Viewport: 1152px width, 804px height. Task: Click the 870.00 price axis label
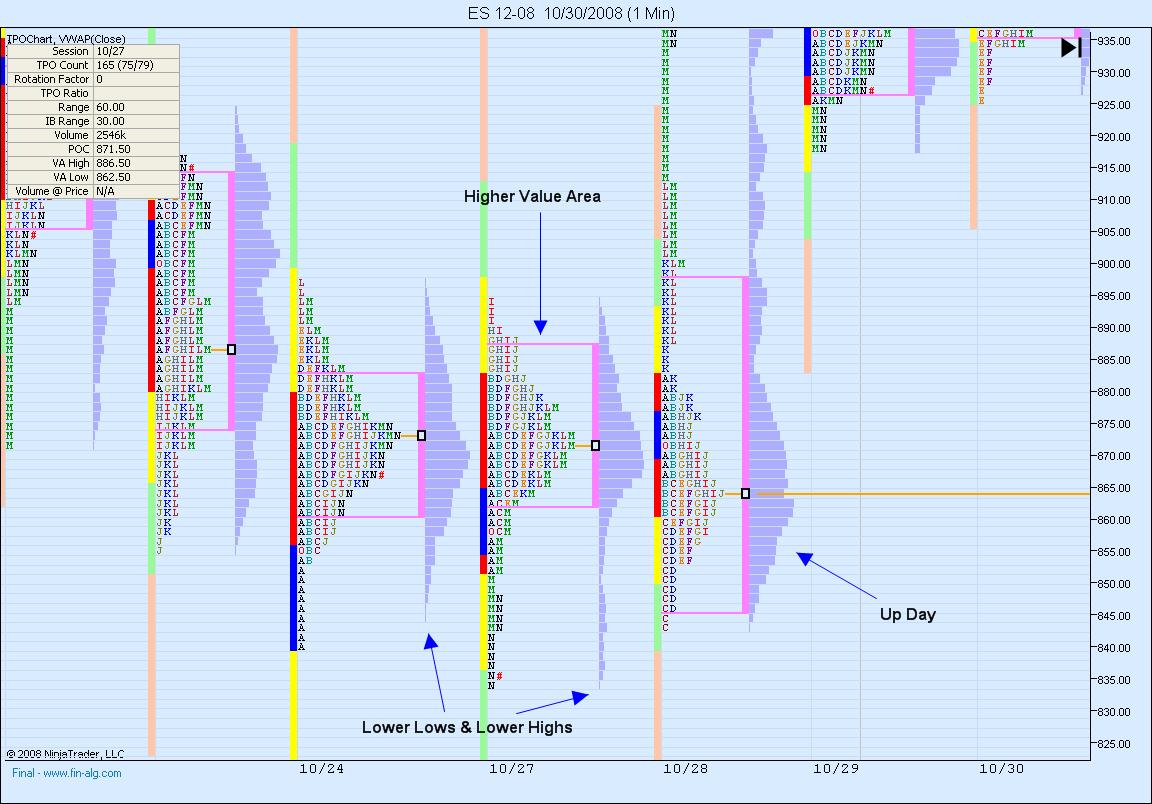(x=1114, y=456)
